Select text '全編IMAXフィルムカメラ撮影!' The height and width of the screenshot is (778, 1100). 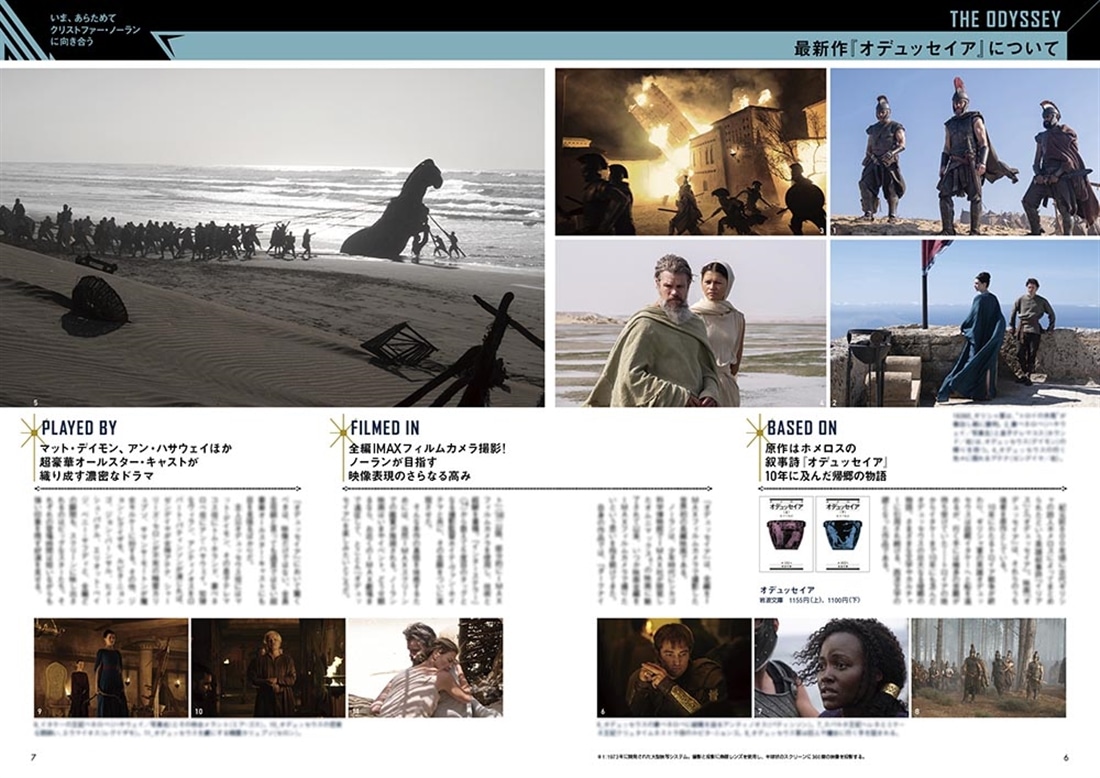click(427, 448)
